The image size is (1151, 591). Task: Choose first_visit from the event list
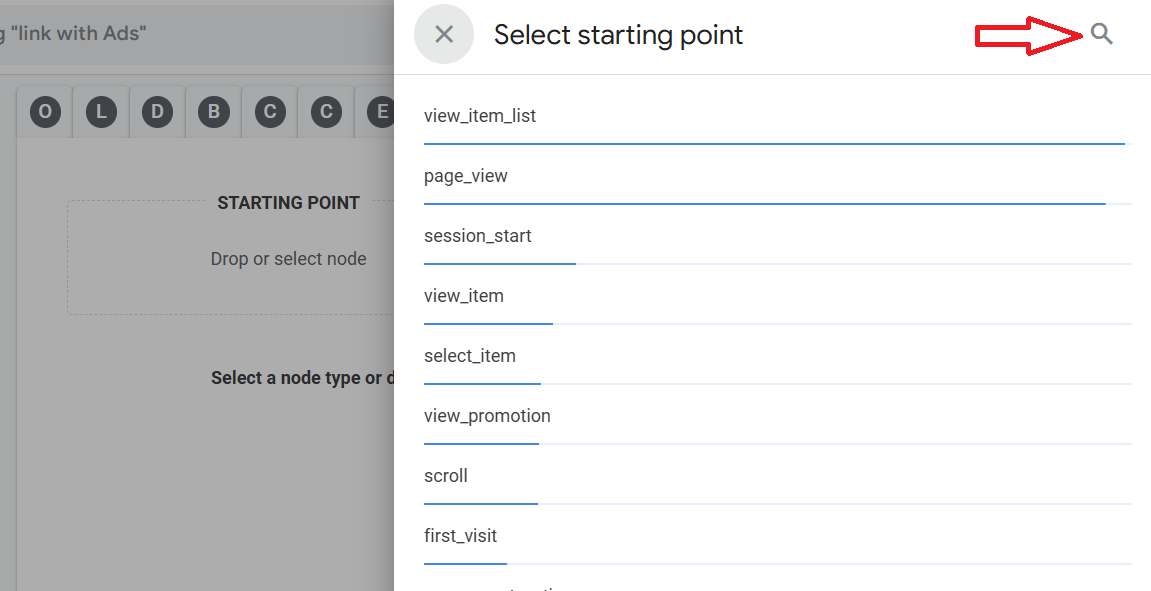(460, 536)
